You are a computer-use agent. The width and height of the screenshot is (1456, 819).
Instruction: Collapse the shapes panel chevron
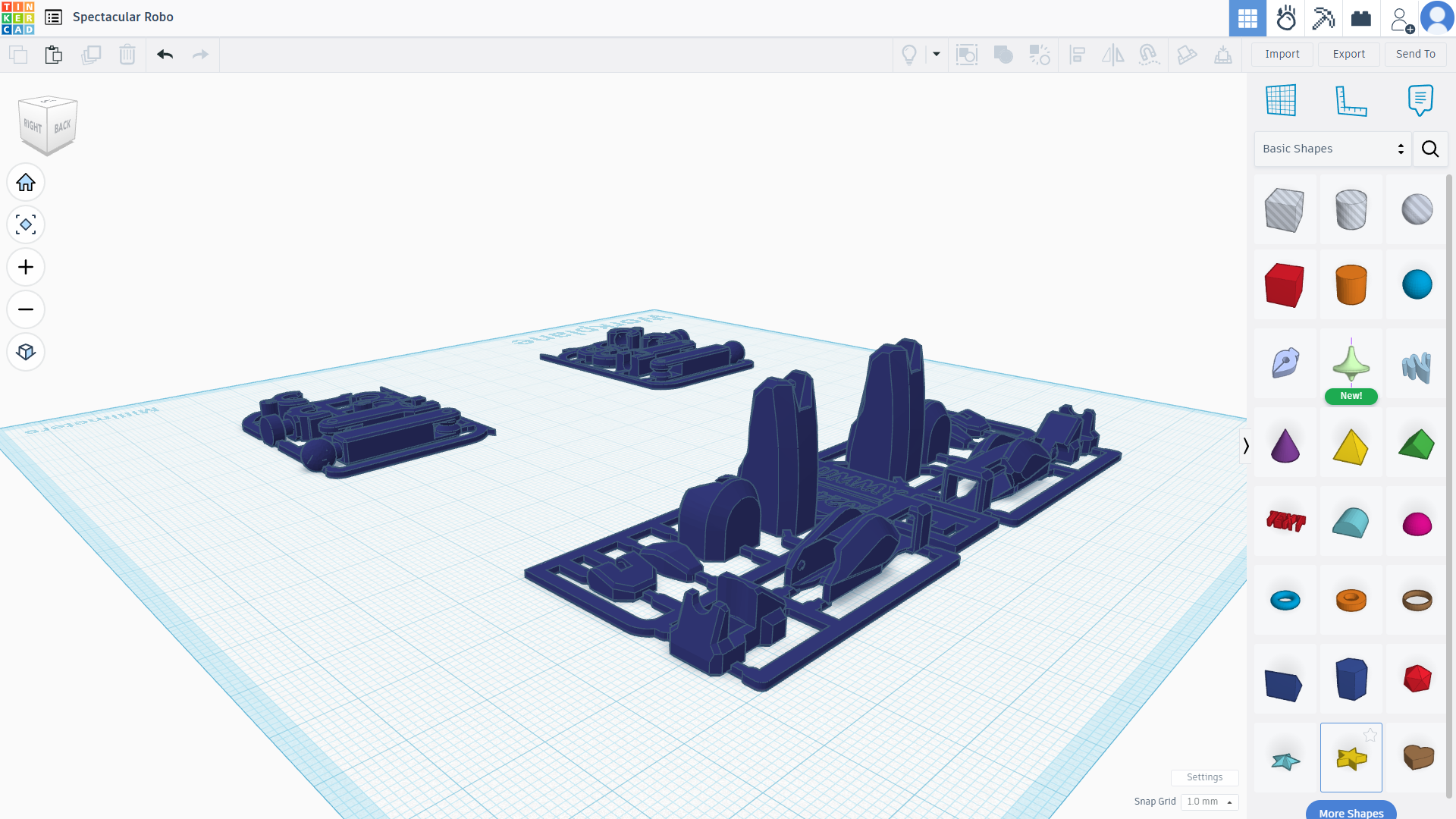point(1245,446)
